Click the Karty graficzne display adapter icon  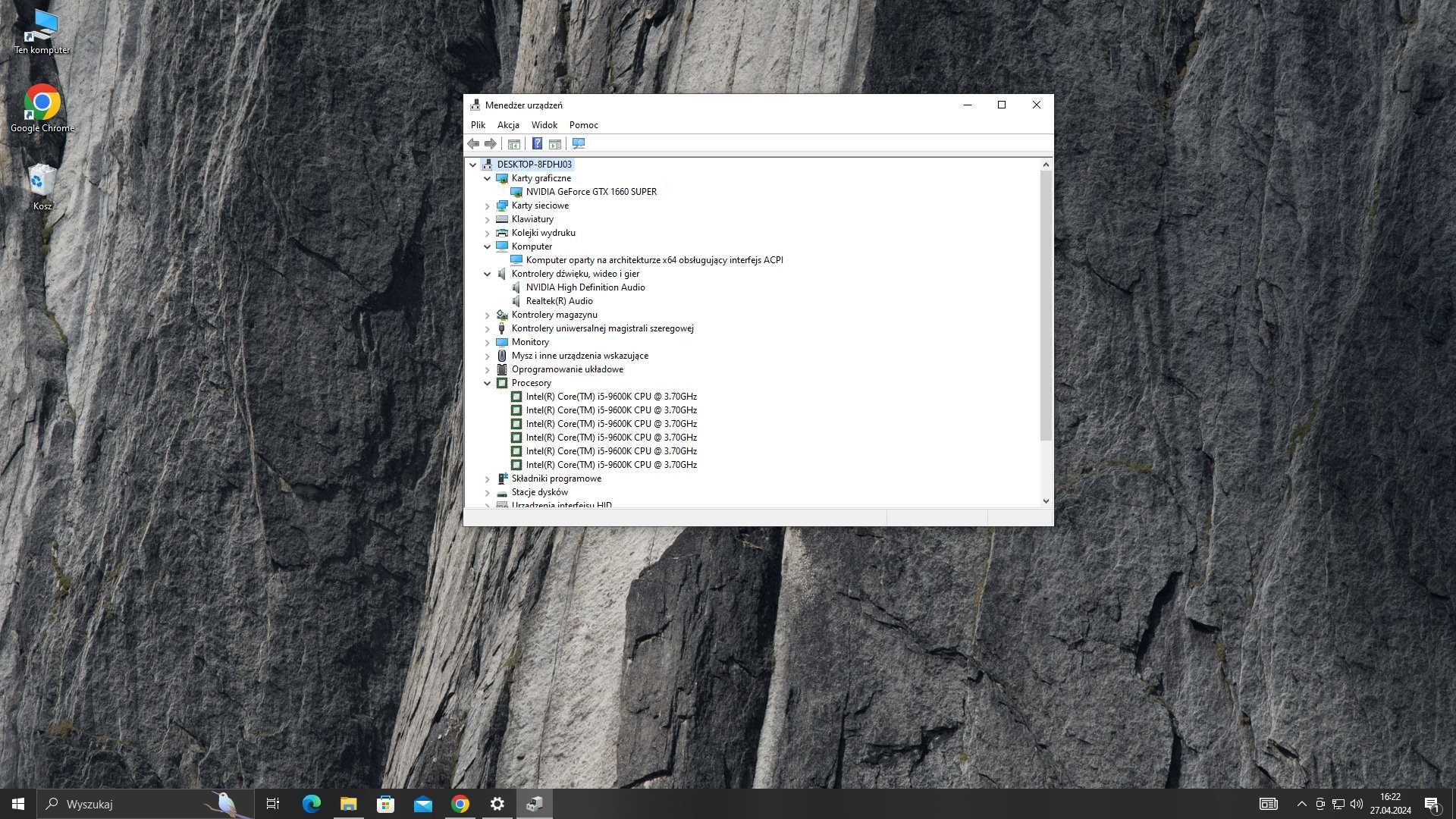click(502, 178)
